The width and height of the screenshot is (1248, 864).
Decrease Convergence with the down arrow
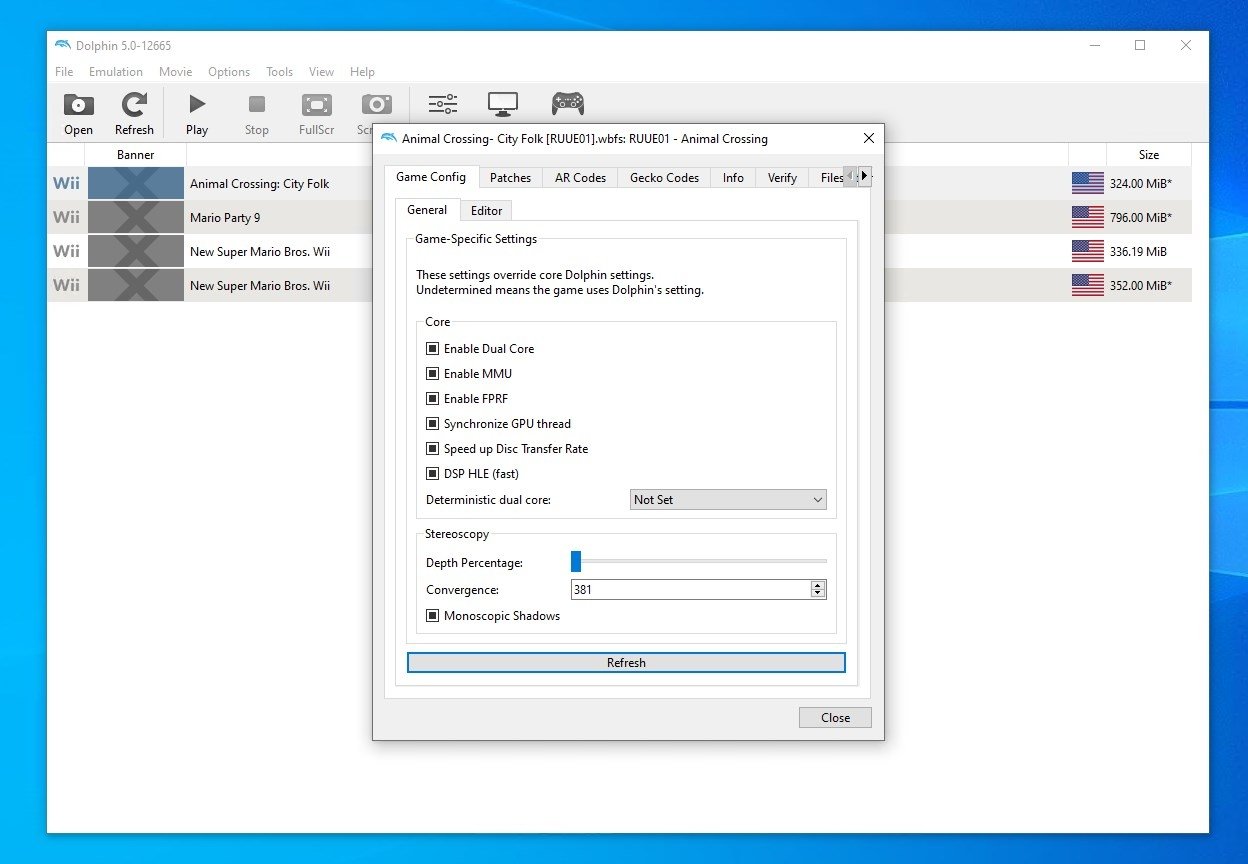coord(818,594)
